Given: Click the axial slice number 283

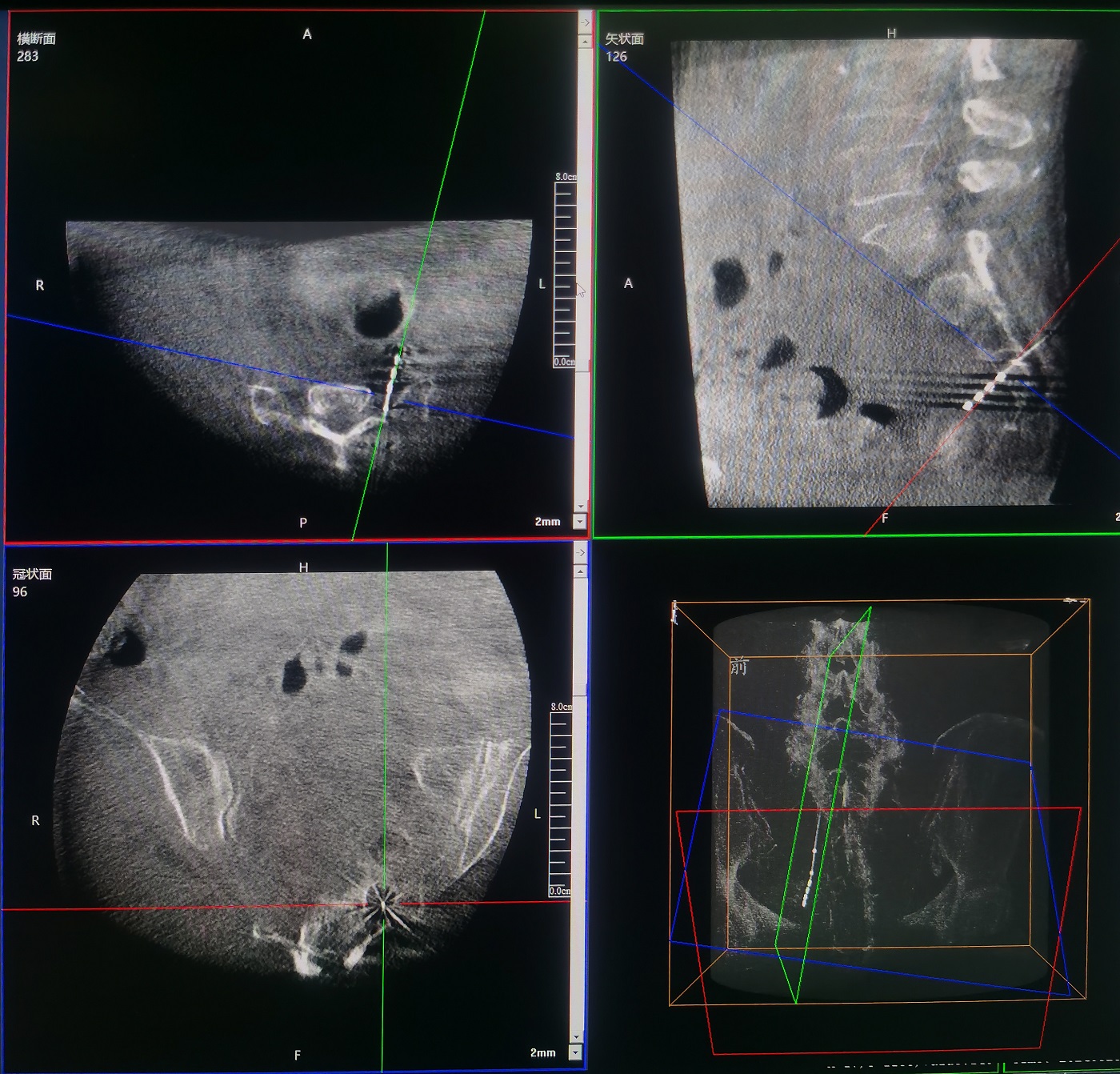Looking at the screenshot, I should click(x=27, y=56).
